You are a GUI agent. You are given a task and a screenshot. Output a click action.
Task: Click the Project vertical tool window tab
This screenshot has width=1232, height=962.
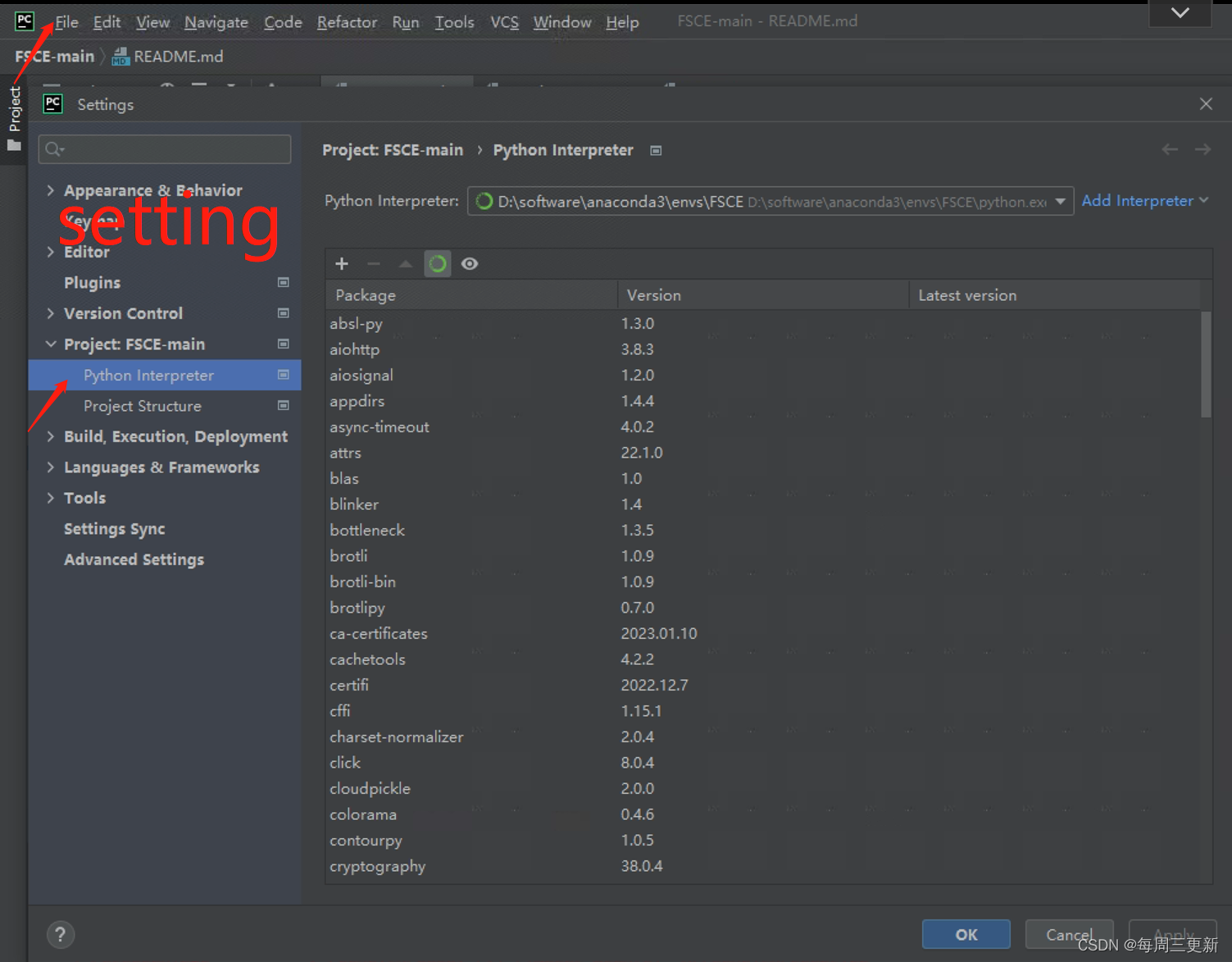[14, 119]
